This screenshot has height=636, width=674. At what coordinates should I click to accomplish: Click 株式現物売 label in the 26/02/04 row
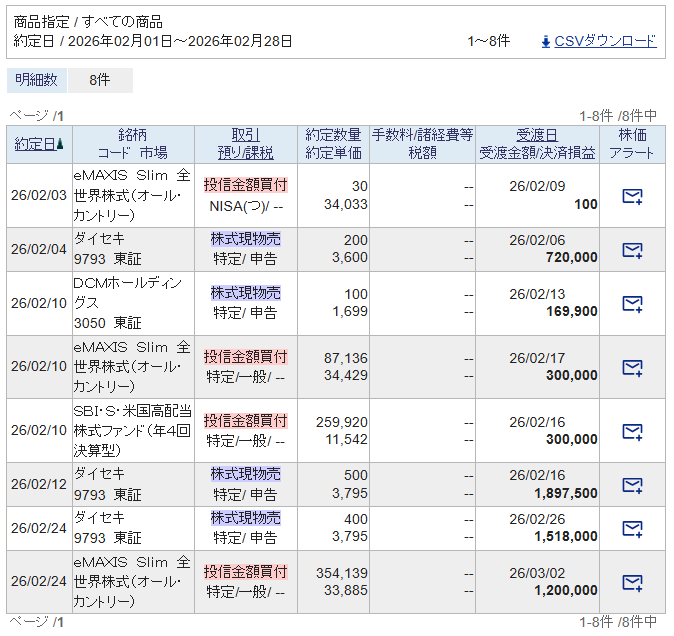245,239
